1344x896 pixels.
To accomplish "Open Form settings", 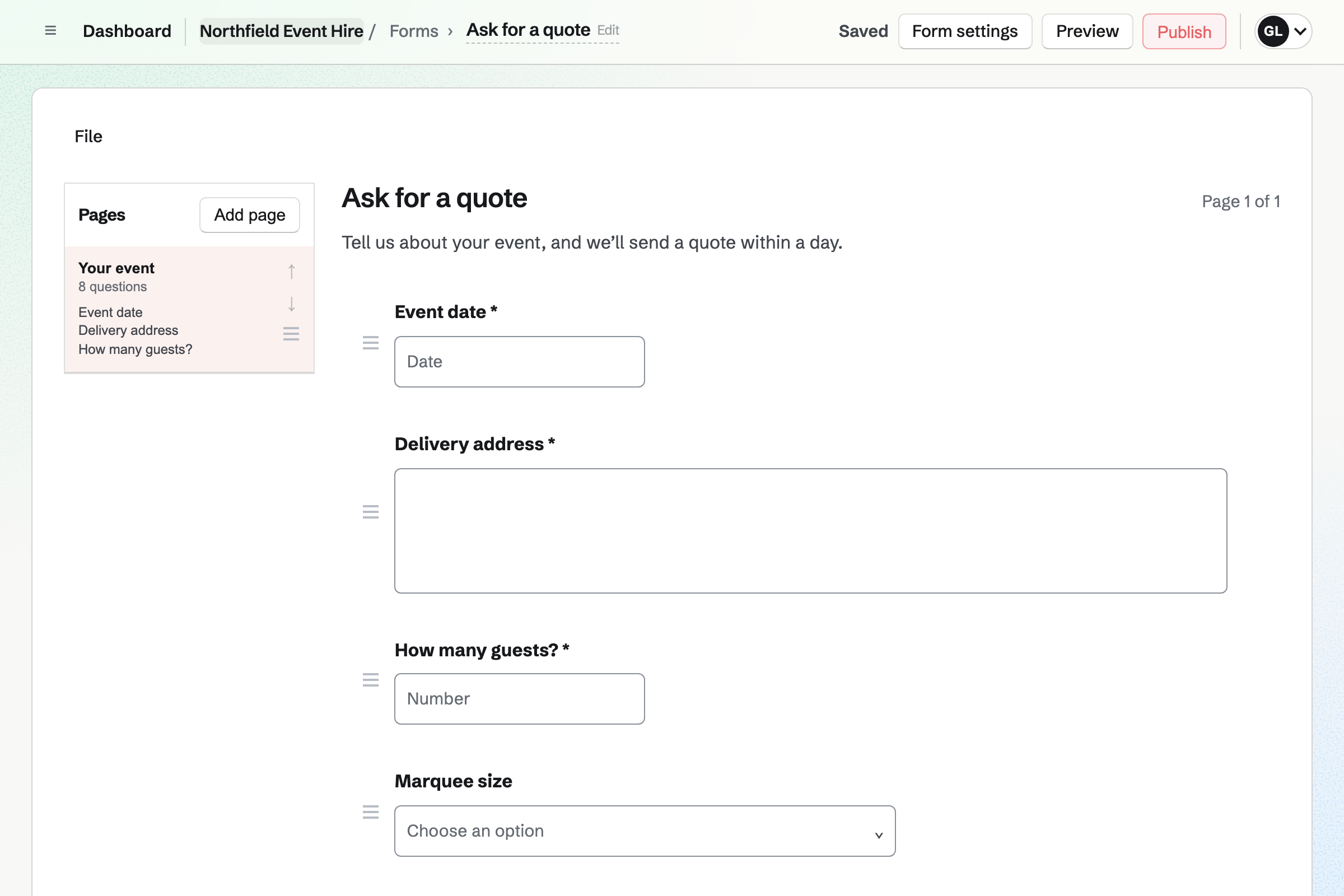I will 965,31.
